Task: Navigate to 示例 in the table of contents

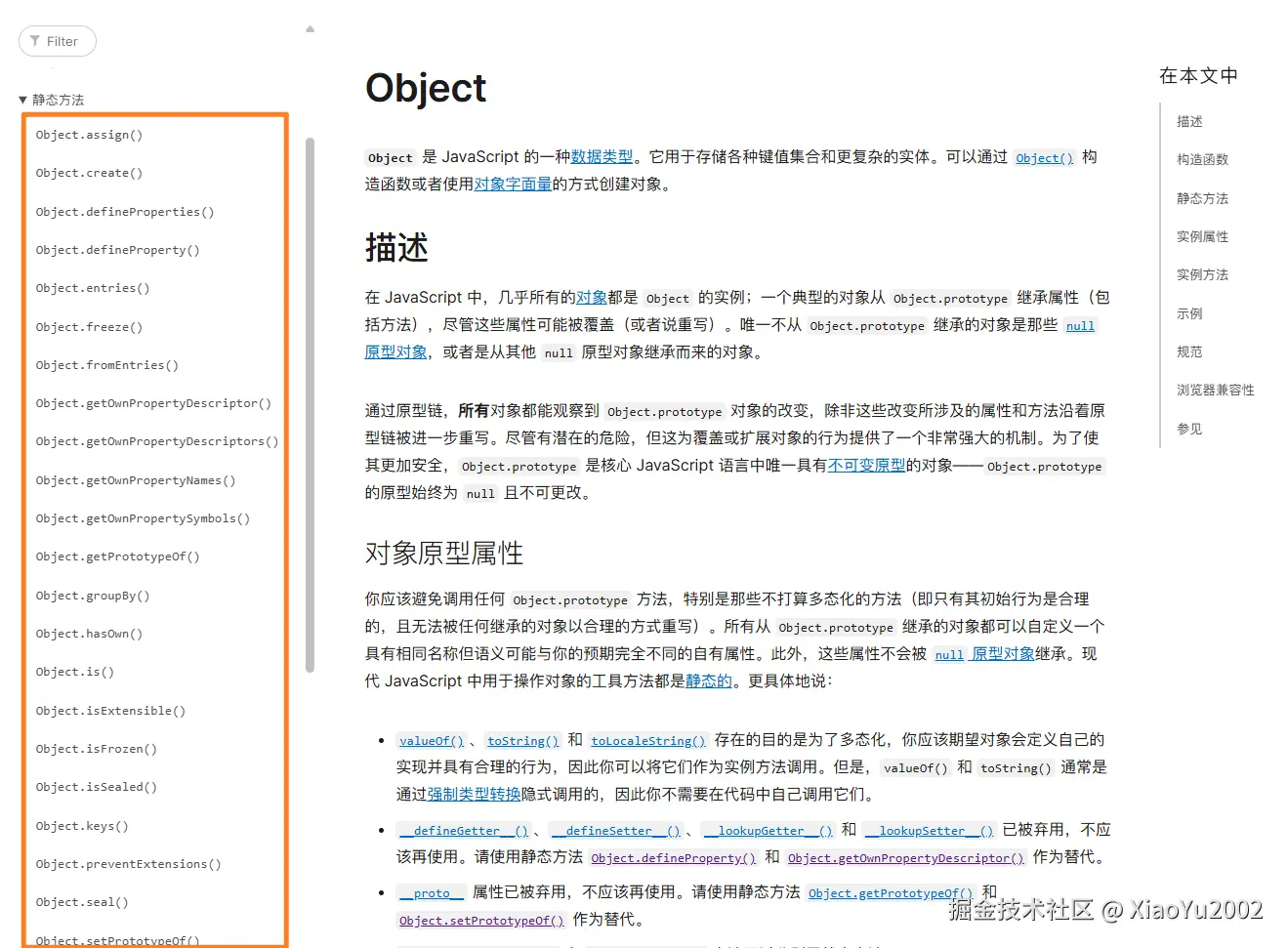Action: [x=1189, y=312]
